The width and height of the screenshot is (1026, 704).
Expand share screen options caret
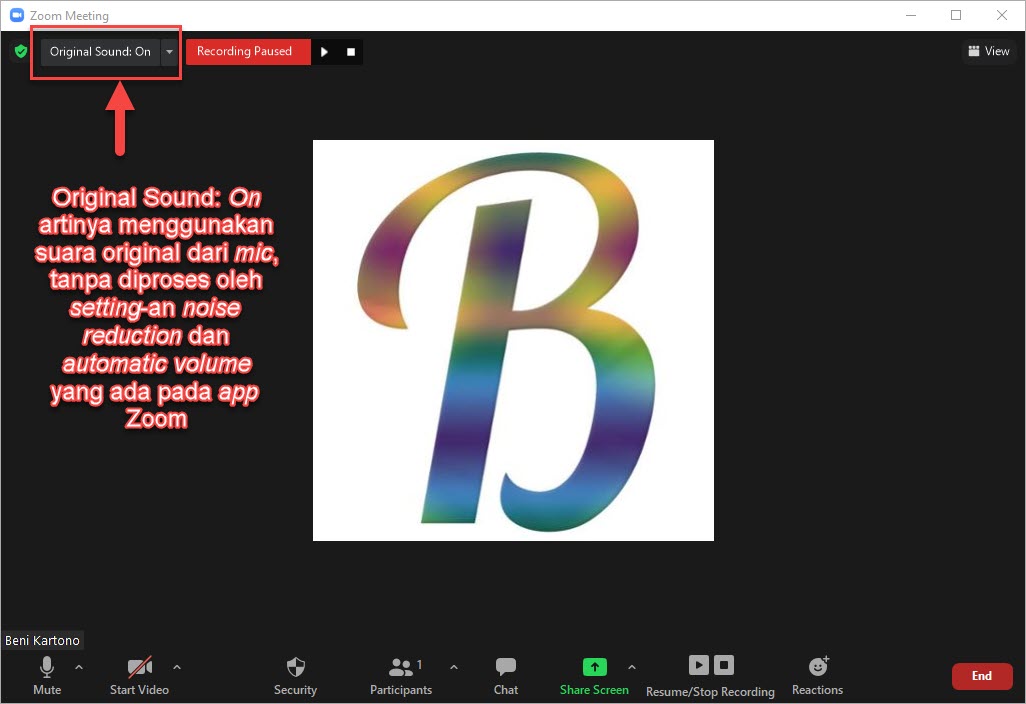point(631,667)
